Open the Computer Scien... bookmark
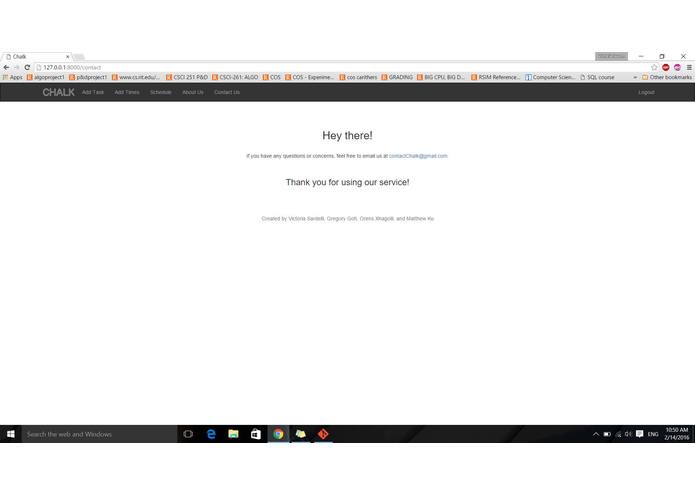The width and height of the screenshot is (695, 494). (x=550, y=77)
